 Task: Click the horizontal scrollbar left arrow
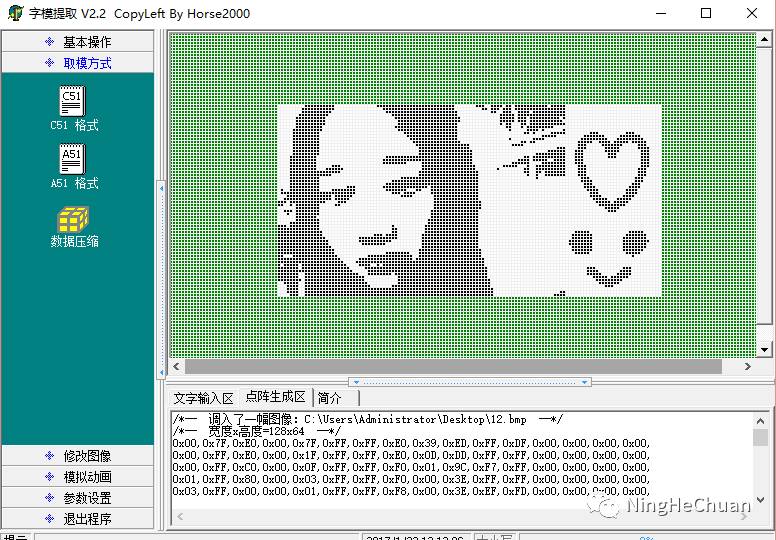click(x=178, y=367)
